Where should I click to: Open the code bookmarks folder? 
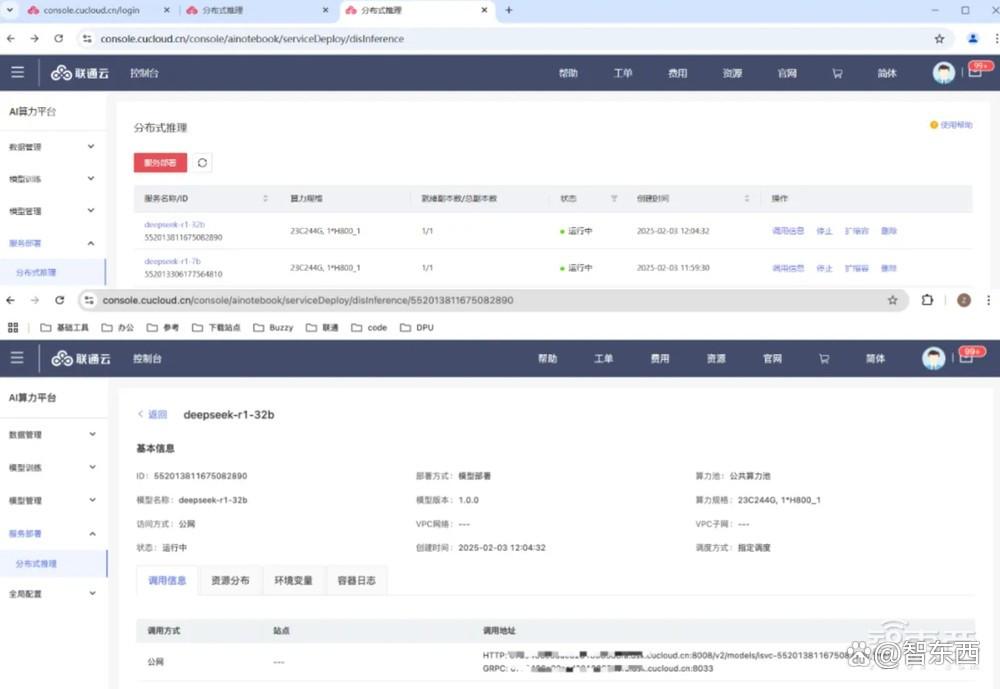pos(369,327)
